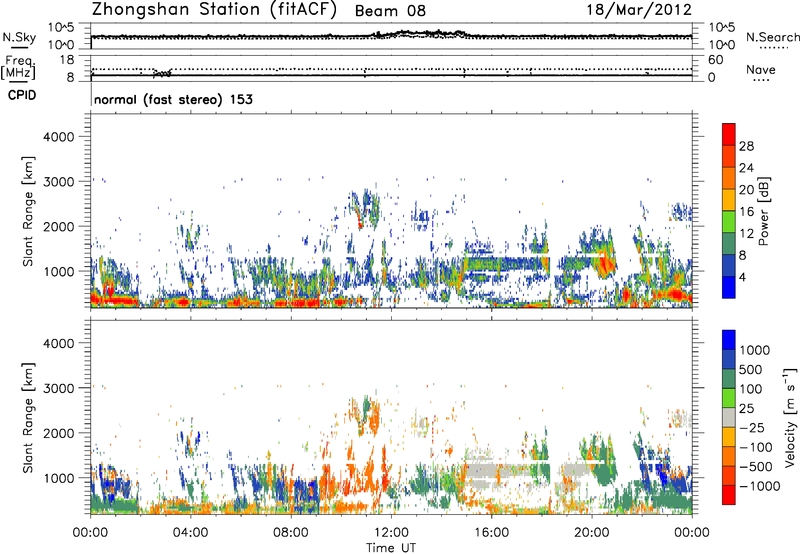Click the '04:00' time tick label

(190, 533)
